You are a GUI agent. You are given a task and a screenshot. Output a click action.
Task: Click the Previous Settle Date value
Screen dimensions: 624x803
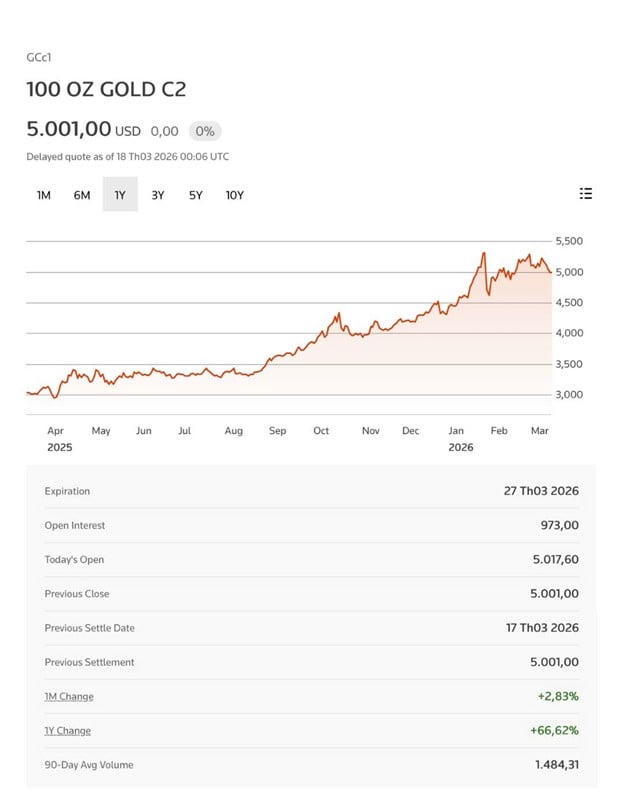point(541,628)
